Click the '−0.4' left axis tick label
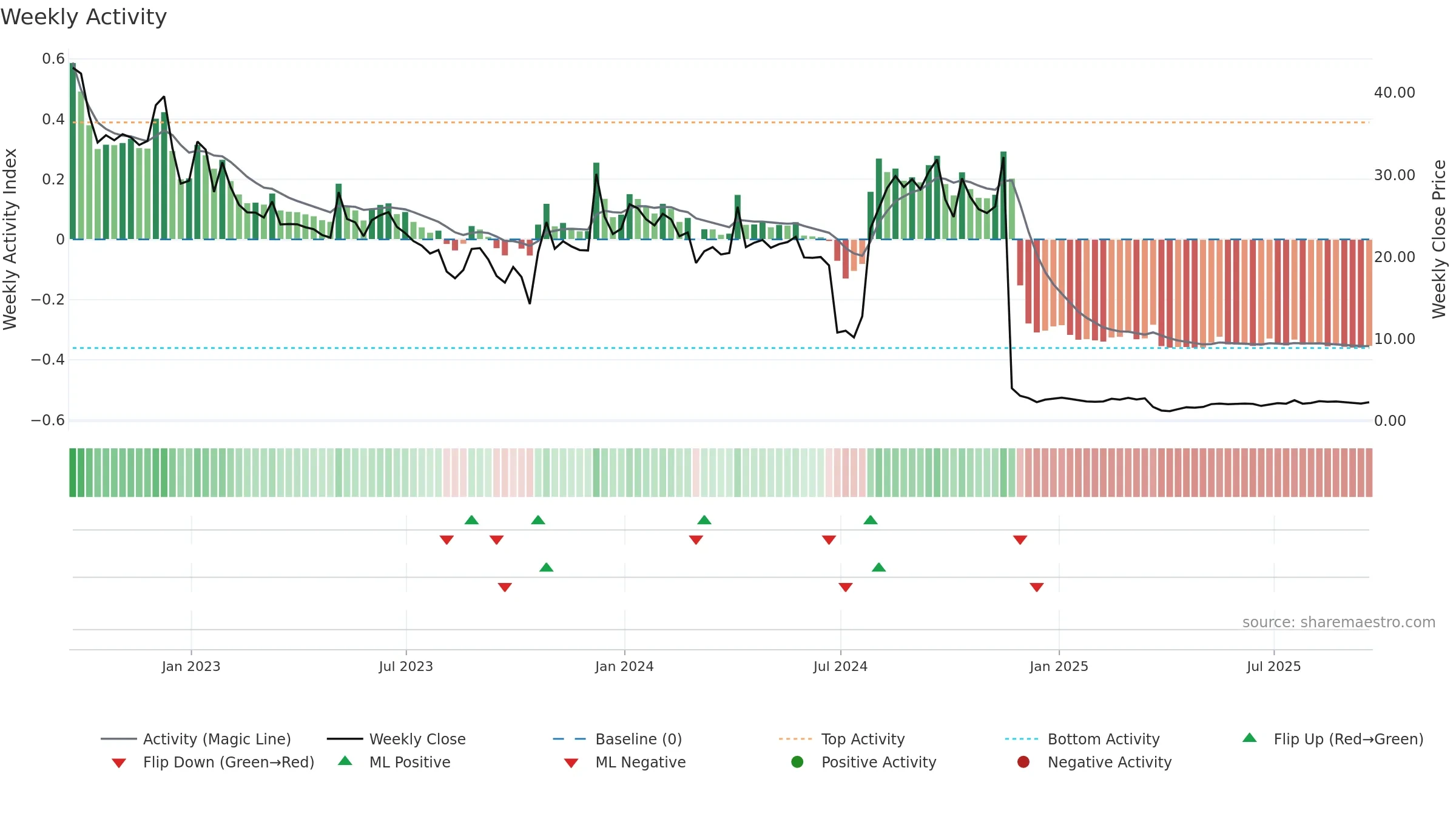 tap(48, 360)
